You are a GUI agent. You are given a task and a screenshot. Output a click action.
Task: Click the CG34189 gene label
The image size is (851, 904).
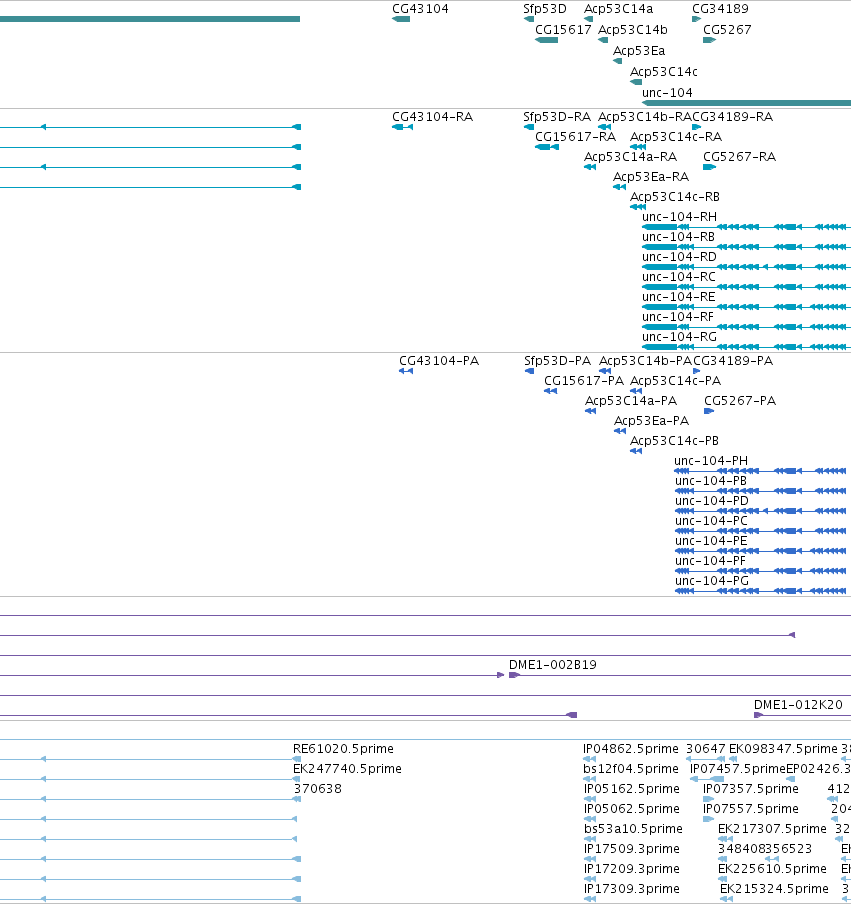720,9
